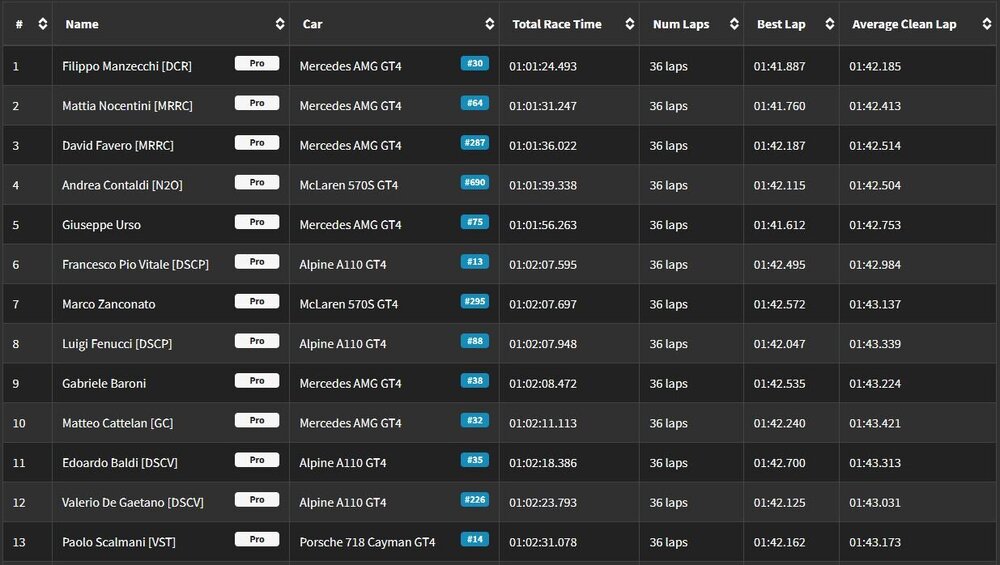
Task: Select driver name Gabriele Baroni
Action: [104, 384]
